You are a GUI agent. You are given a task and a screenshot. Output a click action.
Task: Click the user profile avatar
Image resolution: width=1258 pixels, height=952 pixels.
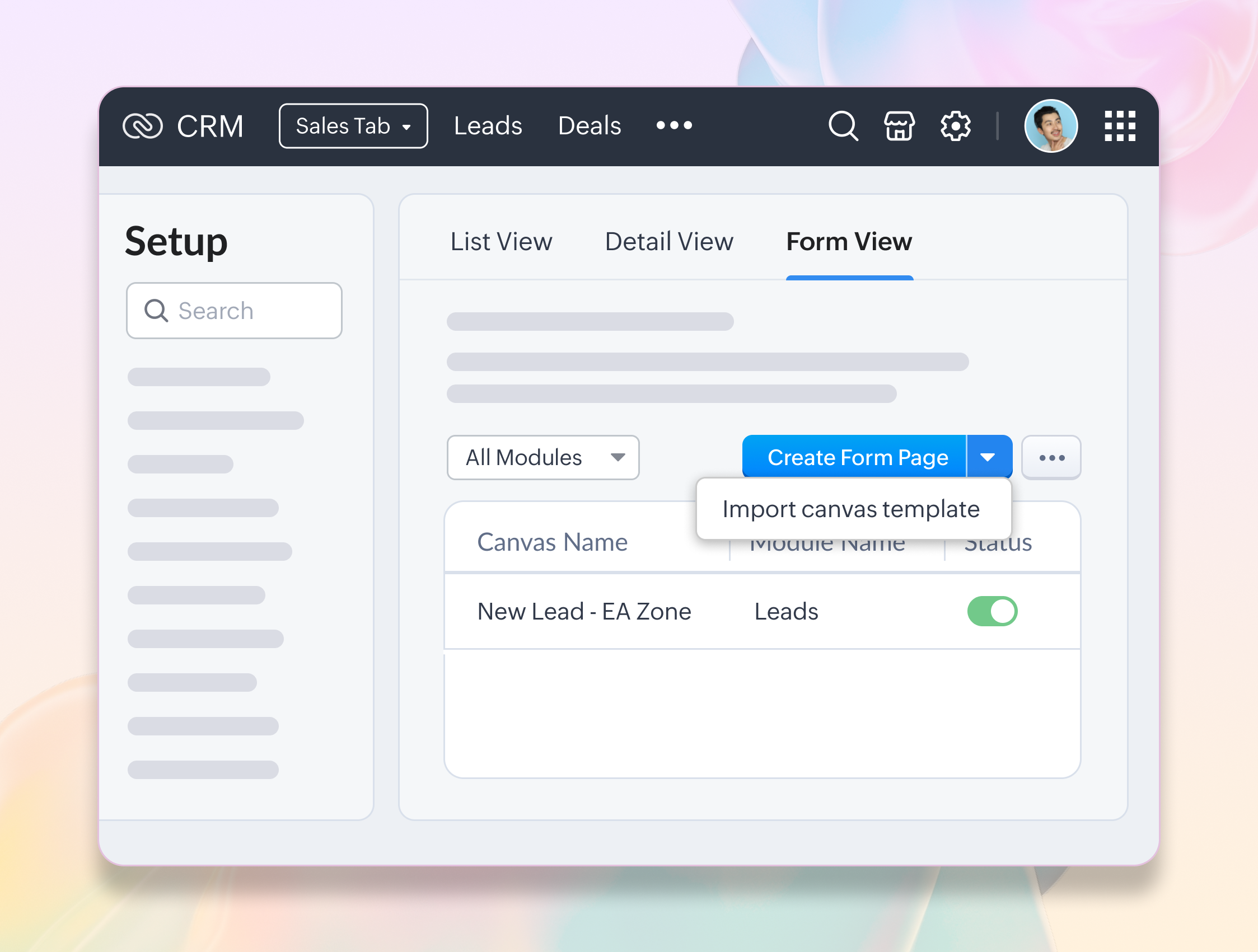point(1050,125)
